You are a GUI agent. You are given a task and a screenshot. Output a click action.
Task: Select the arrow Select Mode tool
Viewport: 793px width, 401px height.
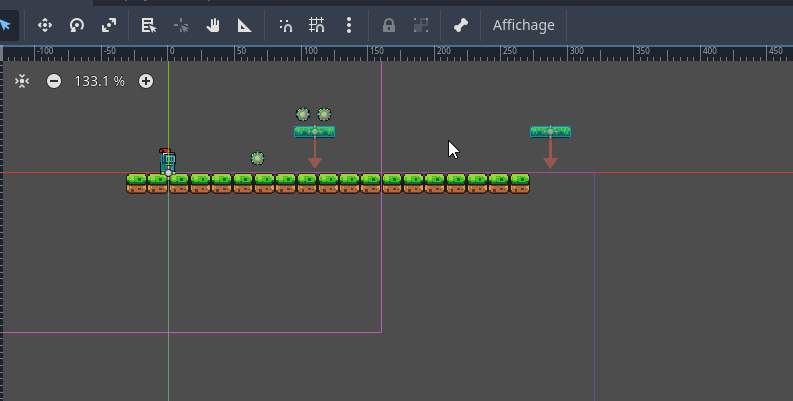pos(6,25)
